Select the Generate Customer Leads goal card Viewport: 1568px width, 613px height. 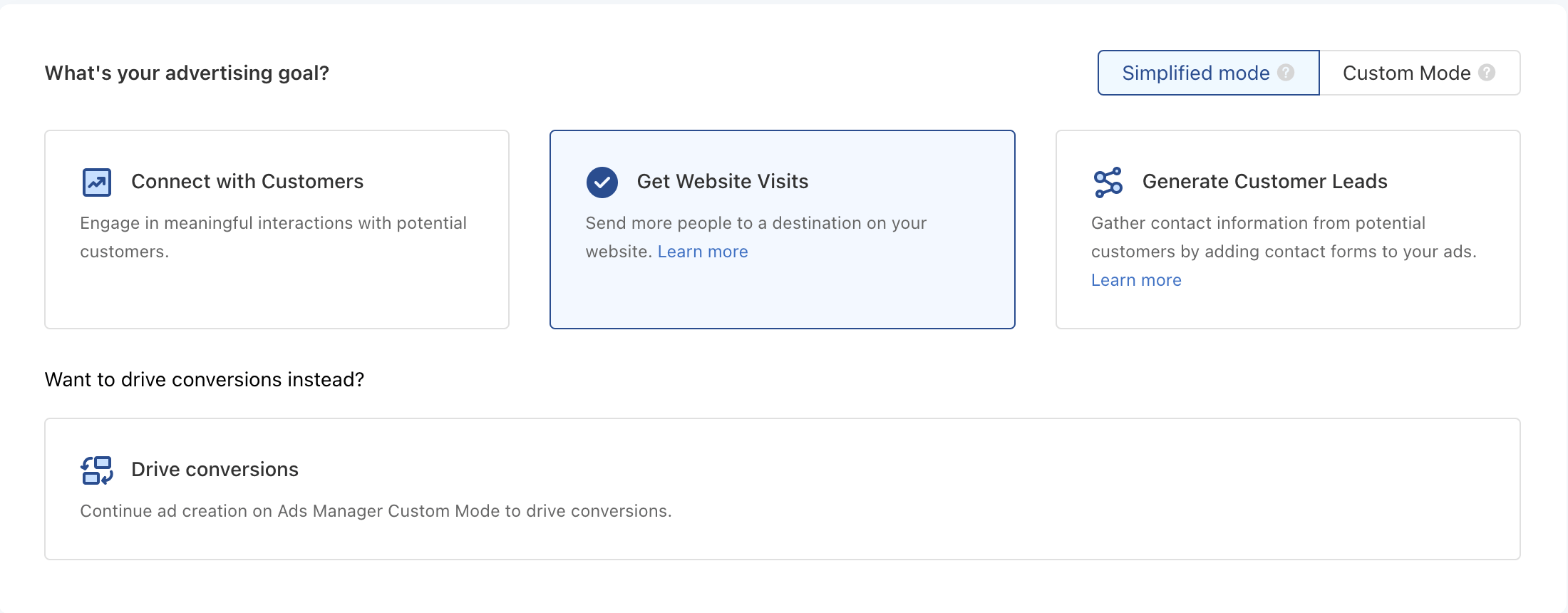[1288, 230]
